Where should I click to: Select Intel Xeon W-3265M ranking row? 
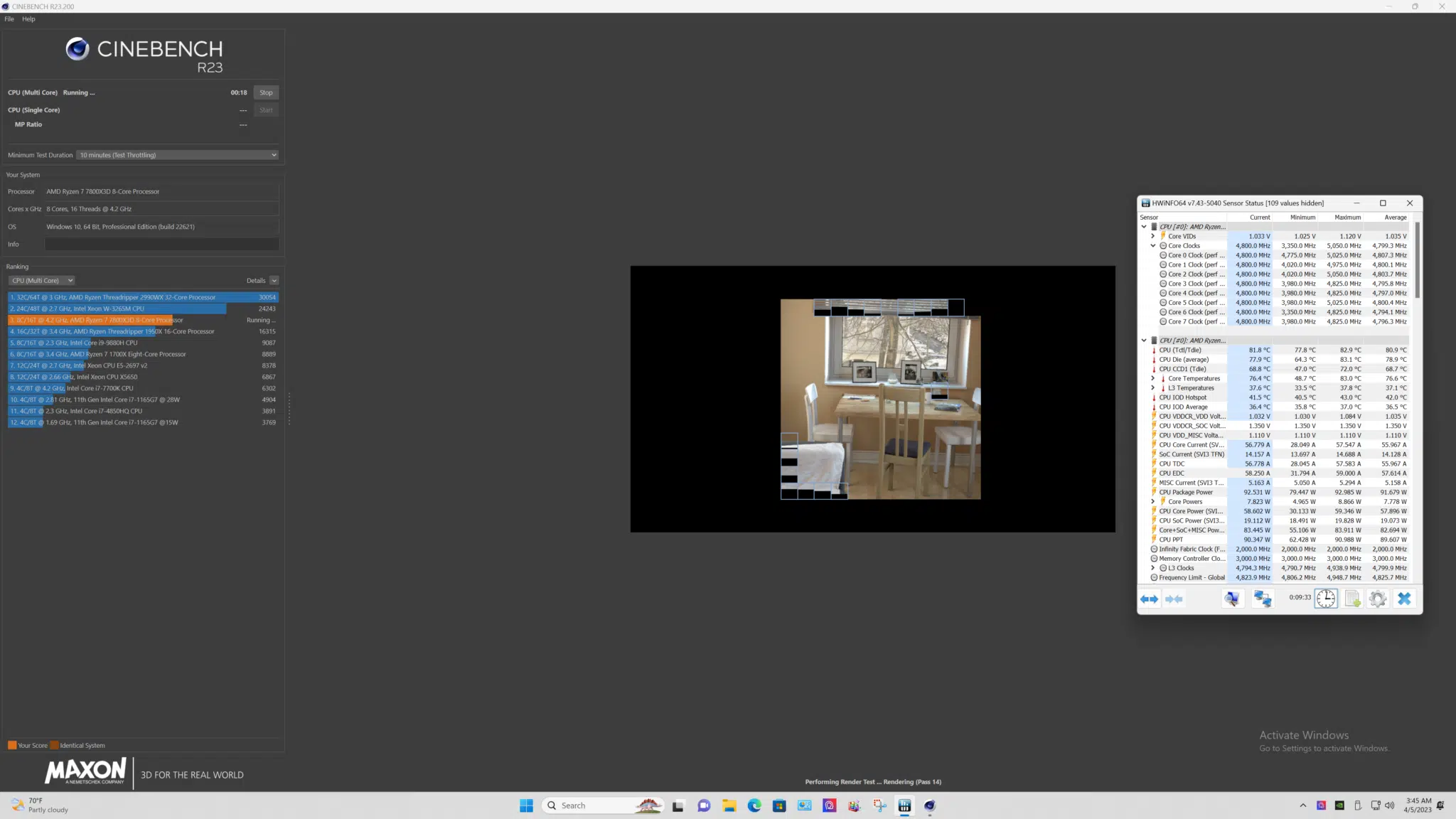[143, 309]
